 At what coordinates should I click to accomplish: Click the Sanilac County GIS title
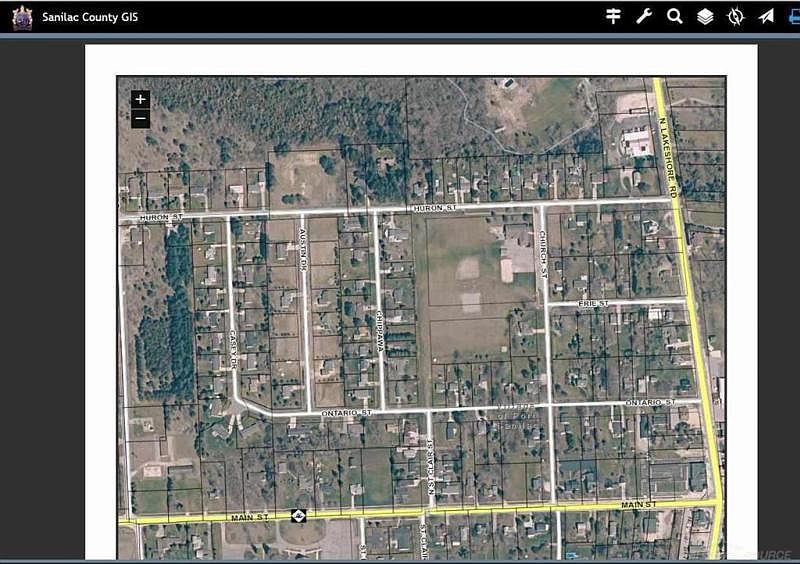(90, 17)
